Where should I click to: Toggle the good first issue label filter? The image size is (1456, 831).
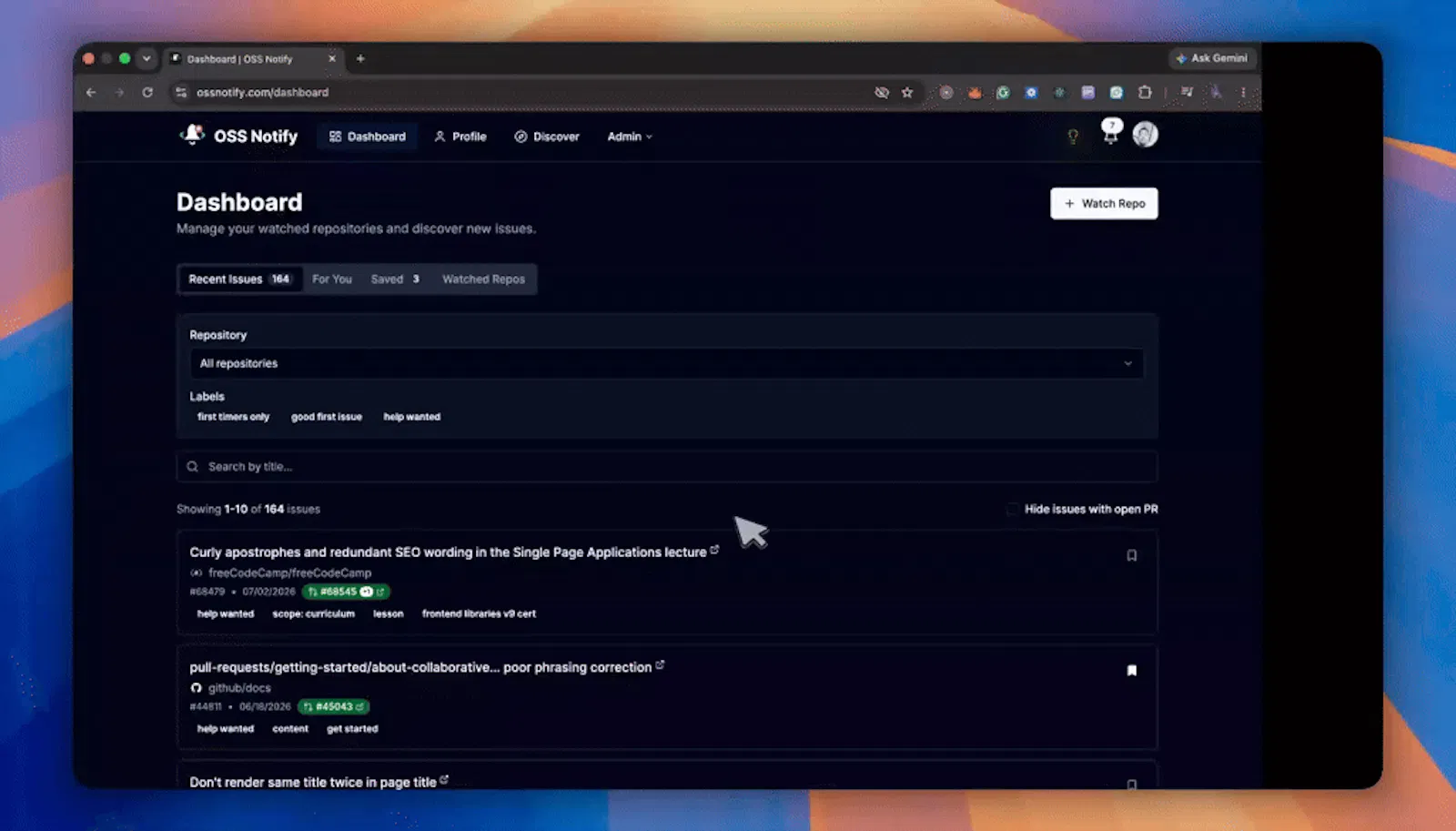coord(327,417)
